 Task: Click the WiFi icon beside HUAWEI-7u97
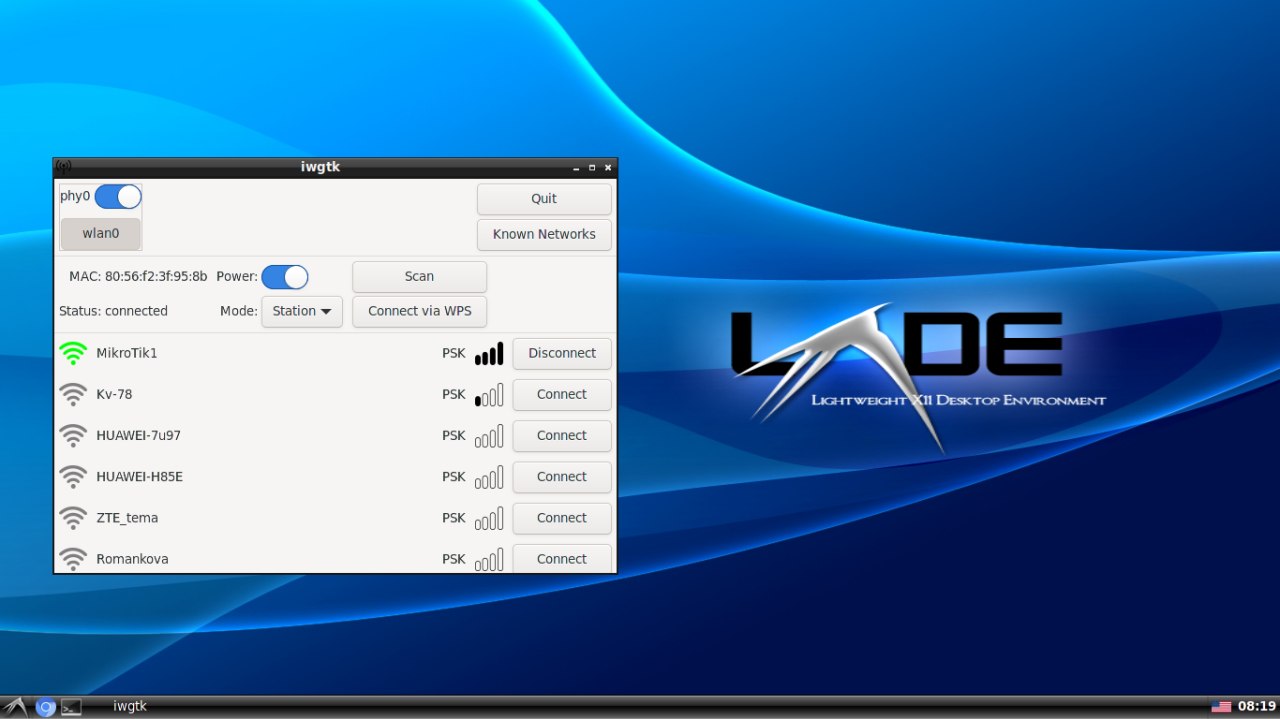[x=73, y=436]
